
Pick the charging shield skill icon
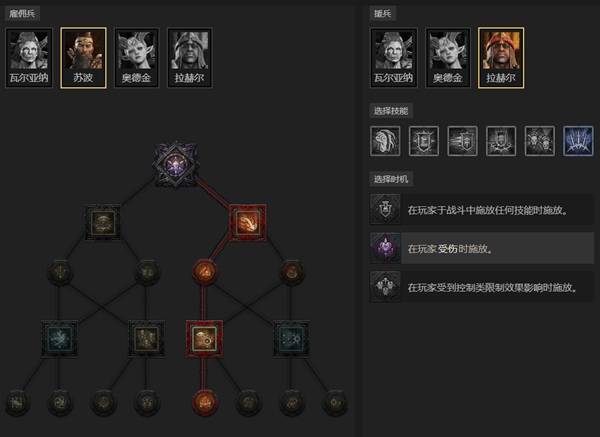point(463,141)
